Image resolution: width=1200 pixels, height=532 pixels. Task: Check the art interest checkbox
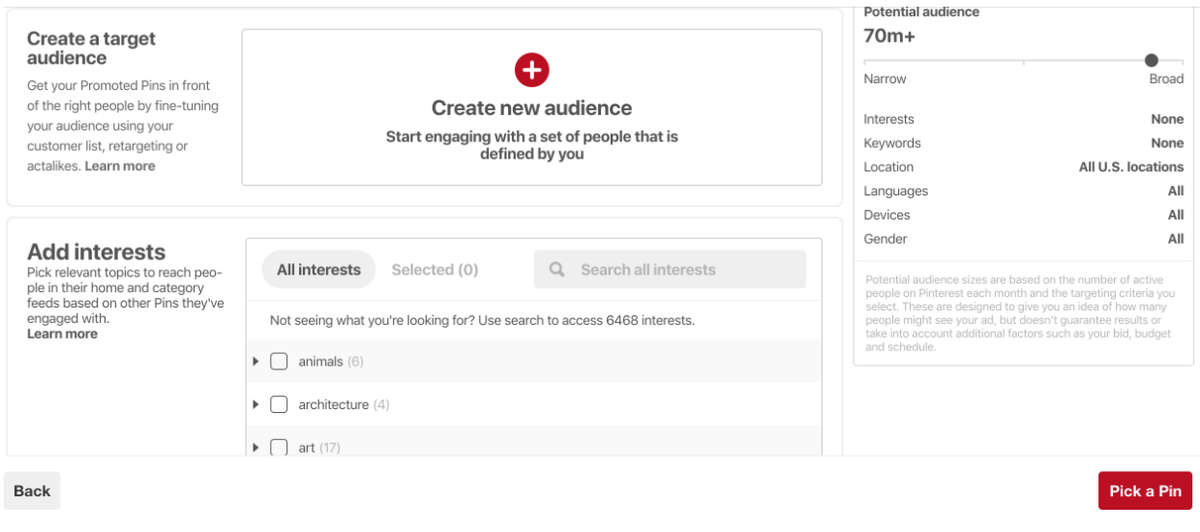[279, 447]
